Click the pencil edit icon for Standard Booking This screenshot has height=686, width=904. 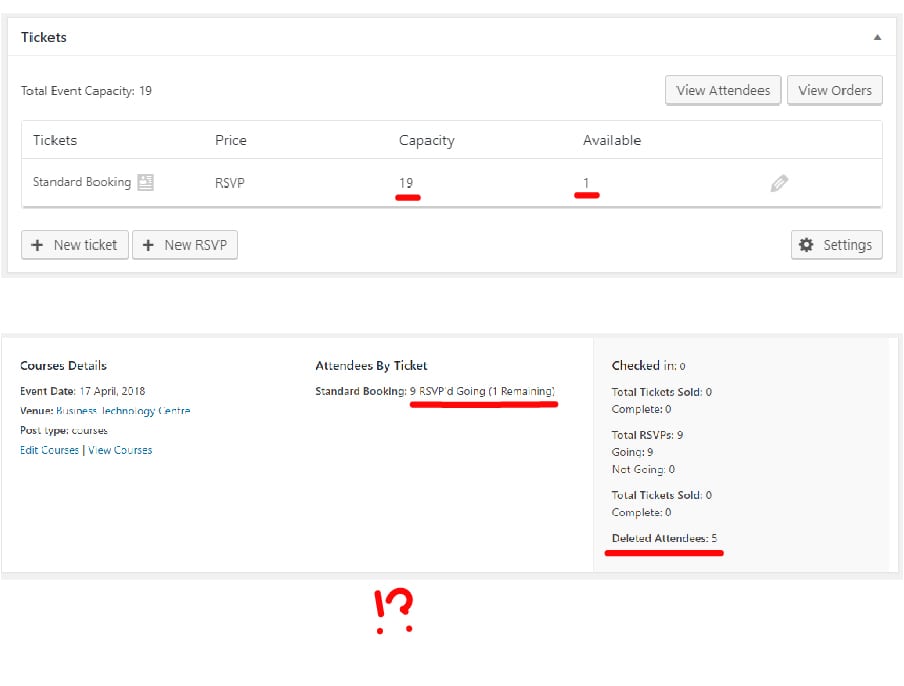point(779,183)
